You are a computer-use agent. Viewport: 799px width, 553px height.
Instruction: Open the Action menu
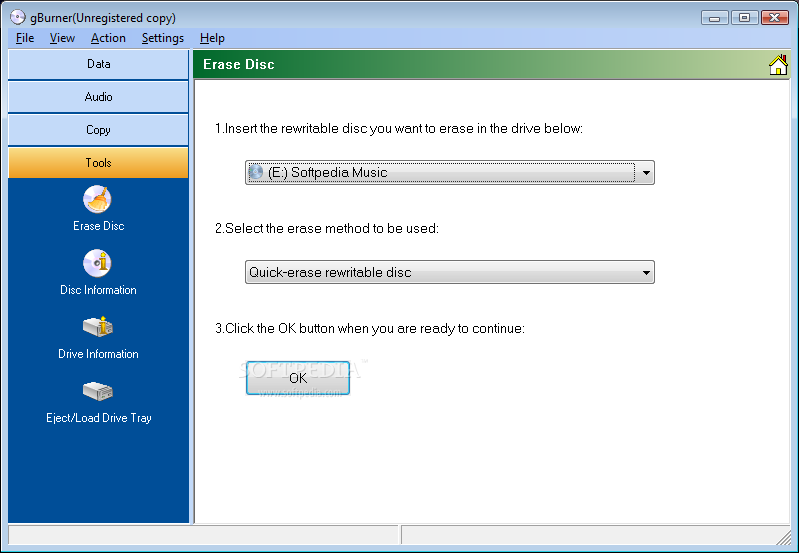tap(108, 38)
